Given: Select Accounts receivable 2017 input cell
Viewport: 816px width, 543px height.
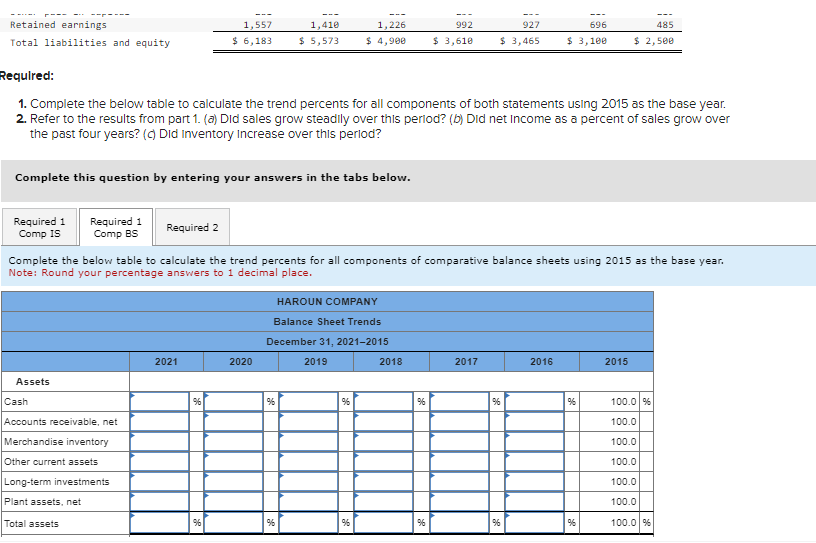Looking at the screenshot, I should [460, 422].
